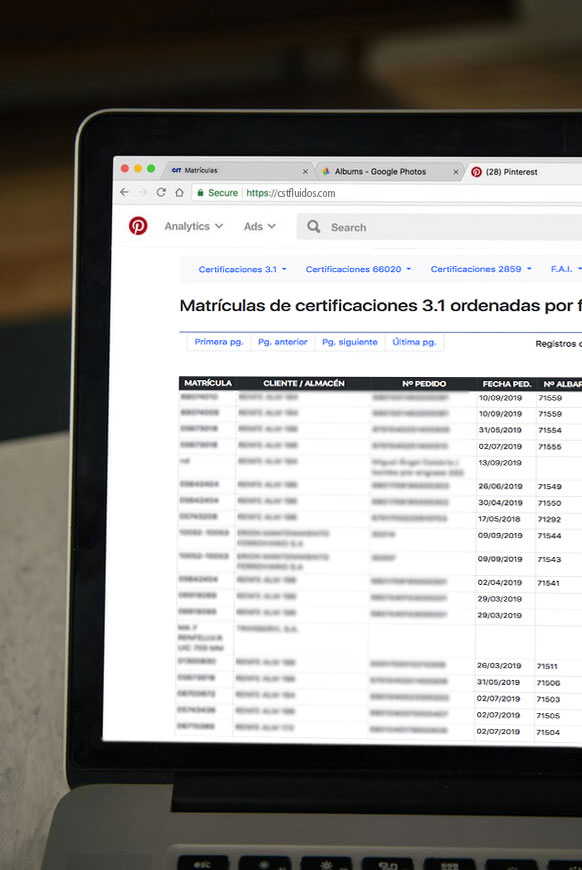
Task: Click the date 31/05/2019 beside 71506
Action: pyautogui.click(x=498, y=682)
